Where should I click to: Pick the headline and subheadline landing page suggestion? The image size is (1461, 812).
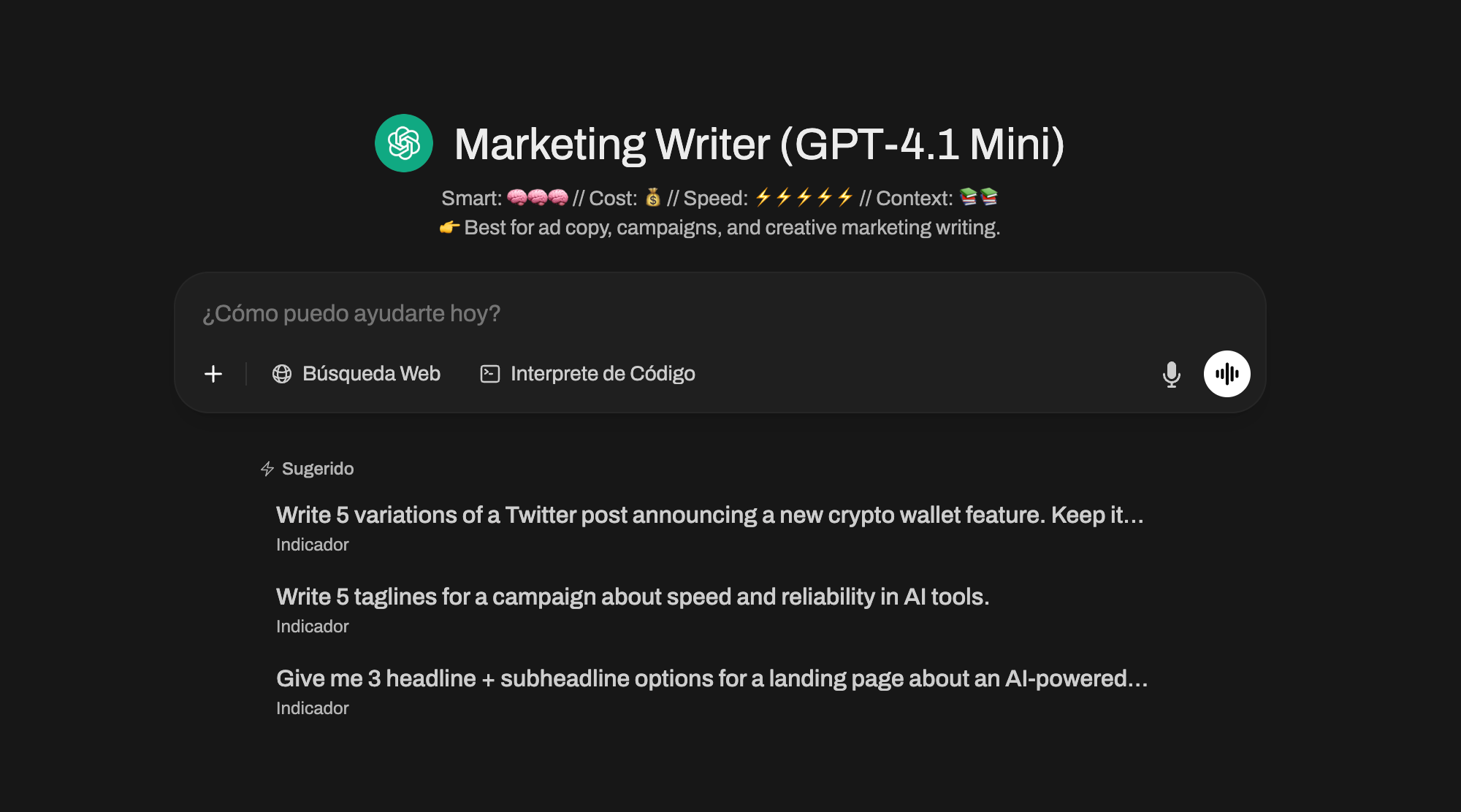712,679
